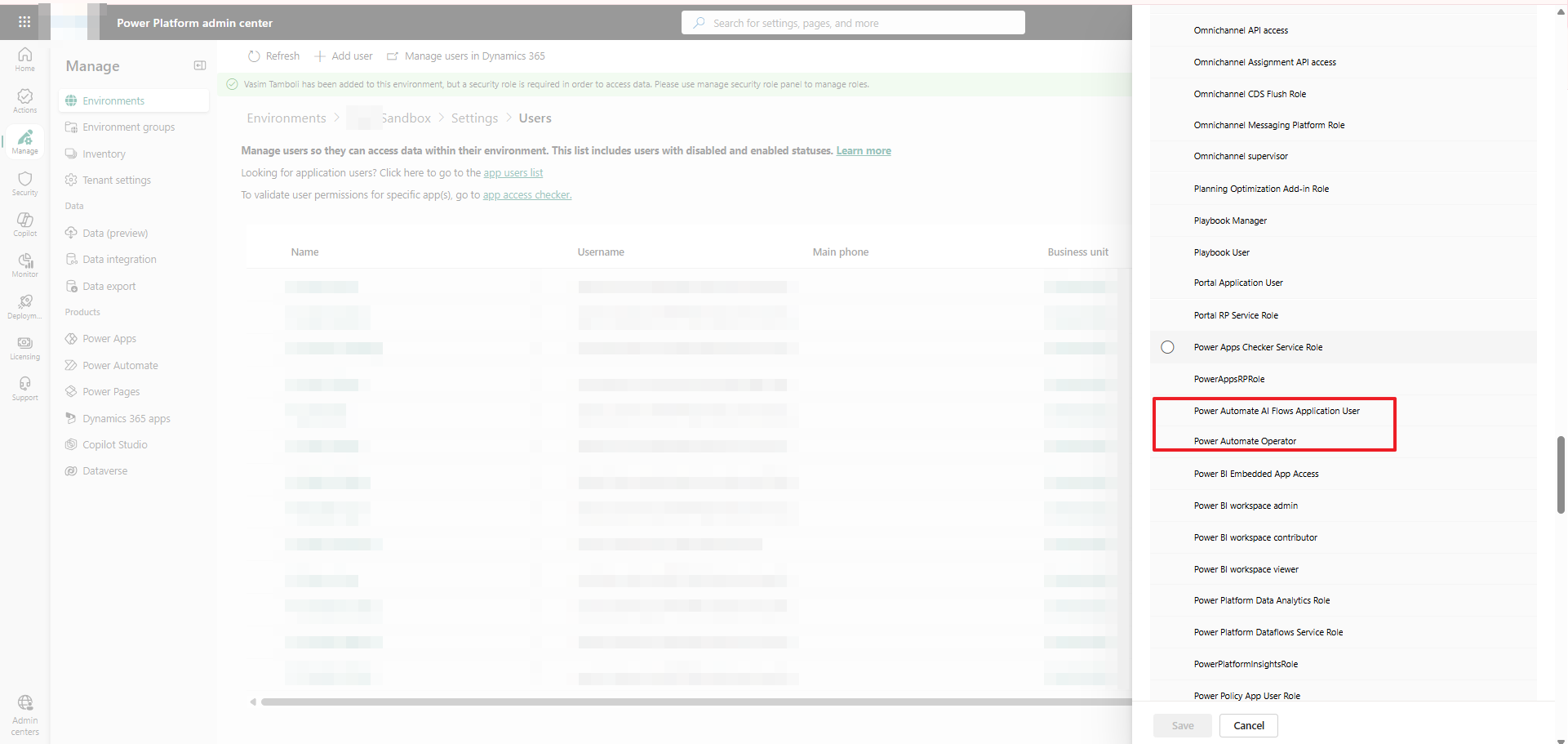Image resolution: width=1568 pixels, height=744 pixels.
Task: Open Admin centers in left rail
Action: point(25,715)
